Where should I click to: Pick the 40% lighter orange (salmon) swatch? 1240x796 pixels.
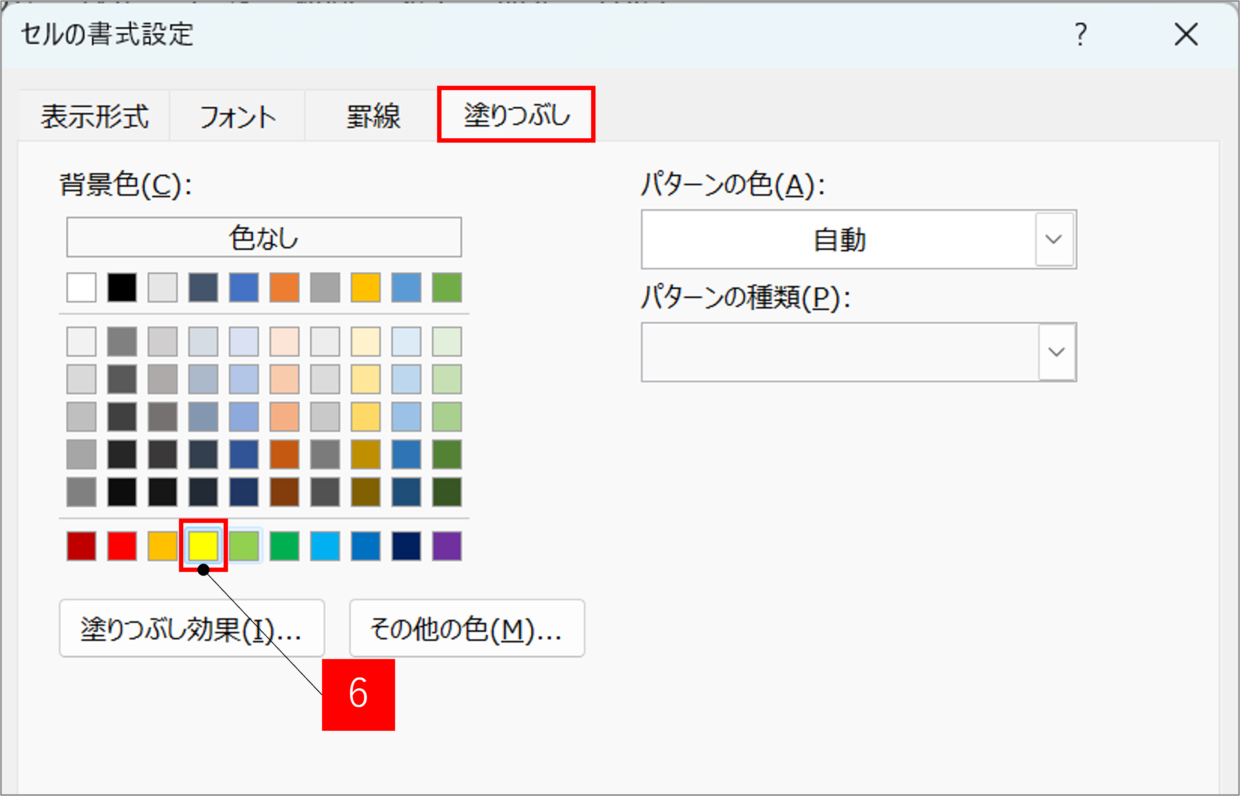point(285,416)
